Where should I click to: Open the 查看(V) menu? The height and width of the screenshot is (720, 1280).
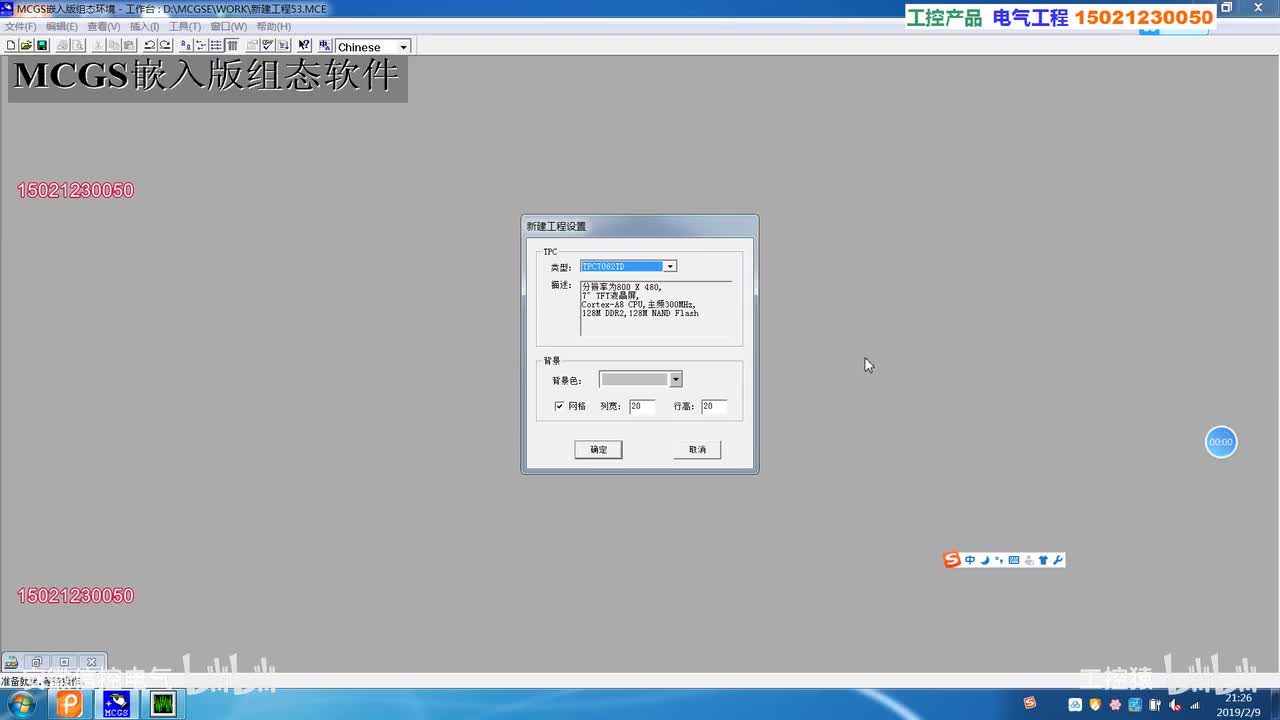pos(104,26)
